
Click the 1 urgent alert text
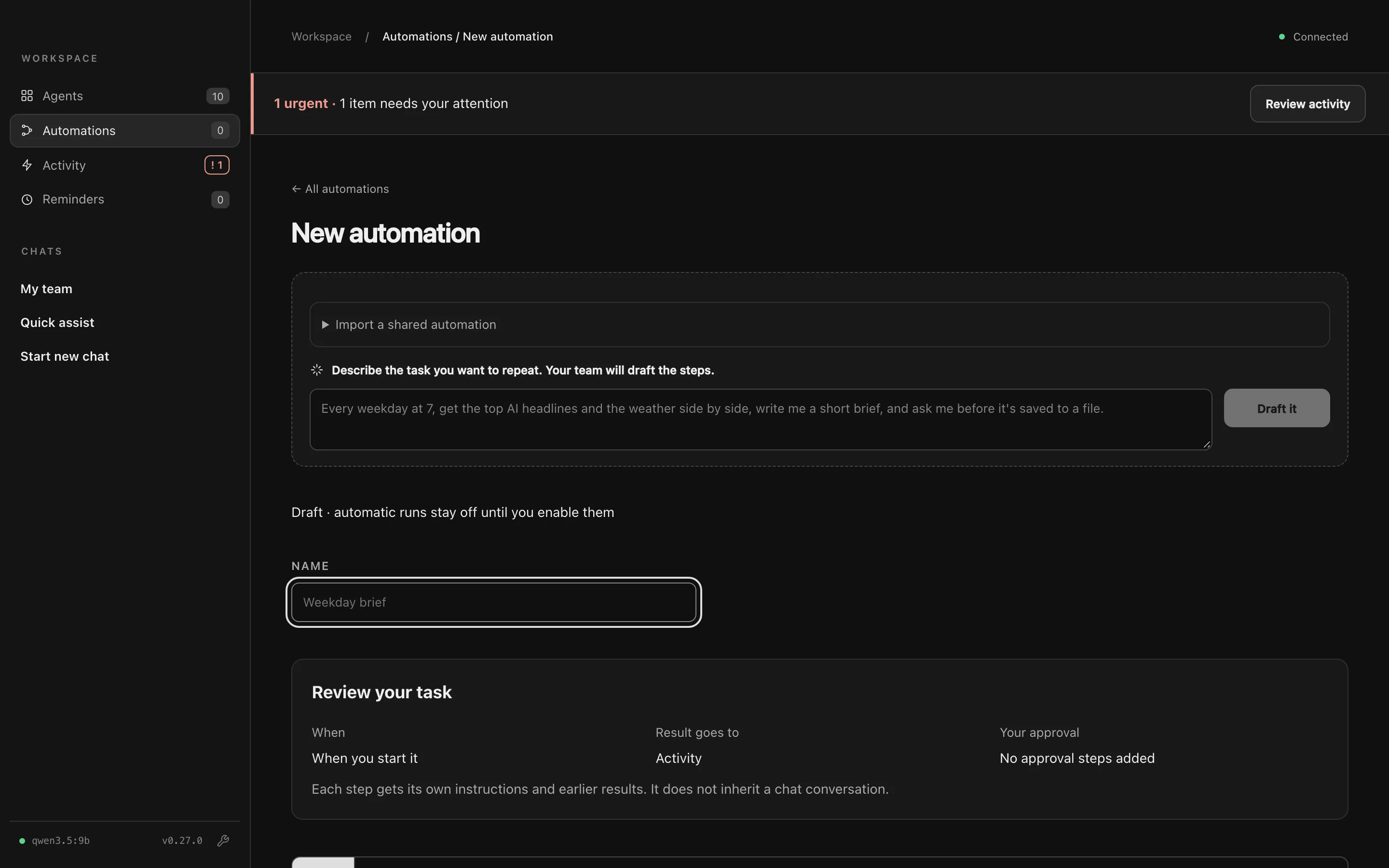click(301, 104)
